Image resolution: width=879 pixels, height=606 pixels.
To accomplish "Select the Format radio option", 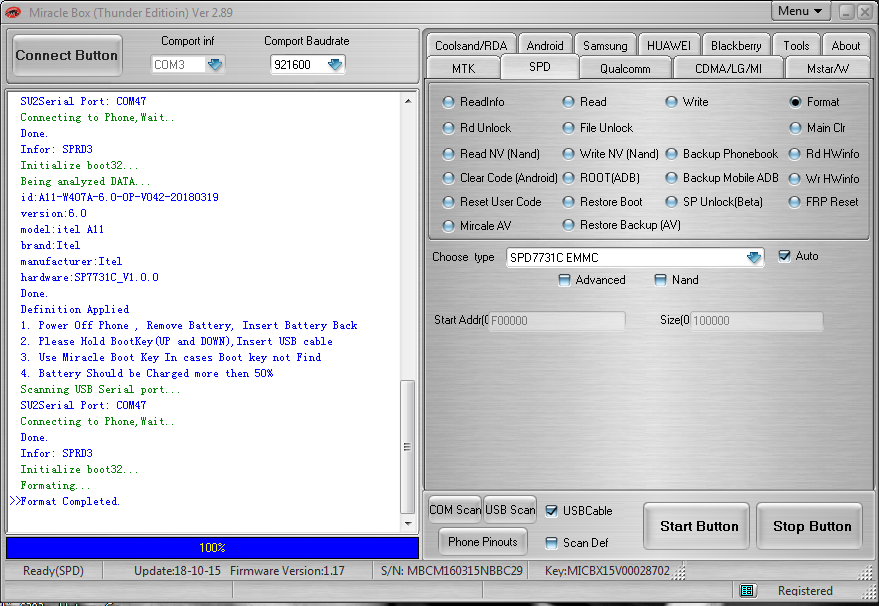I will tap(815, 102).
